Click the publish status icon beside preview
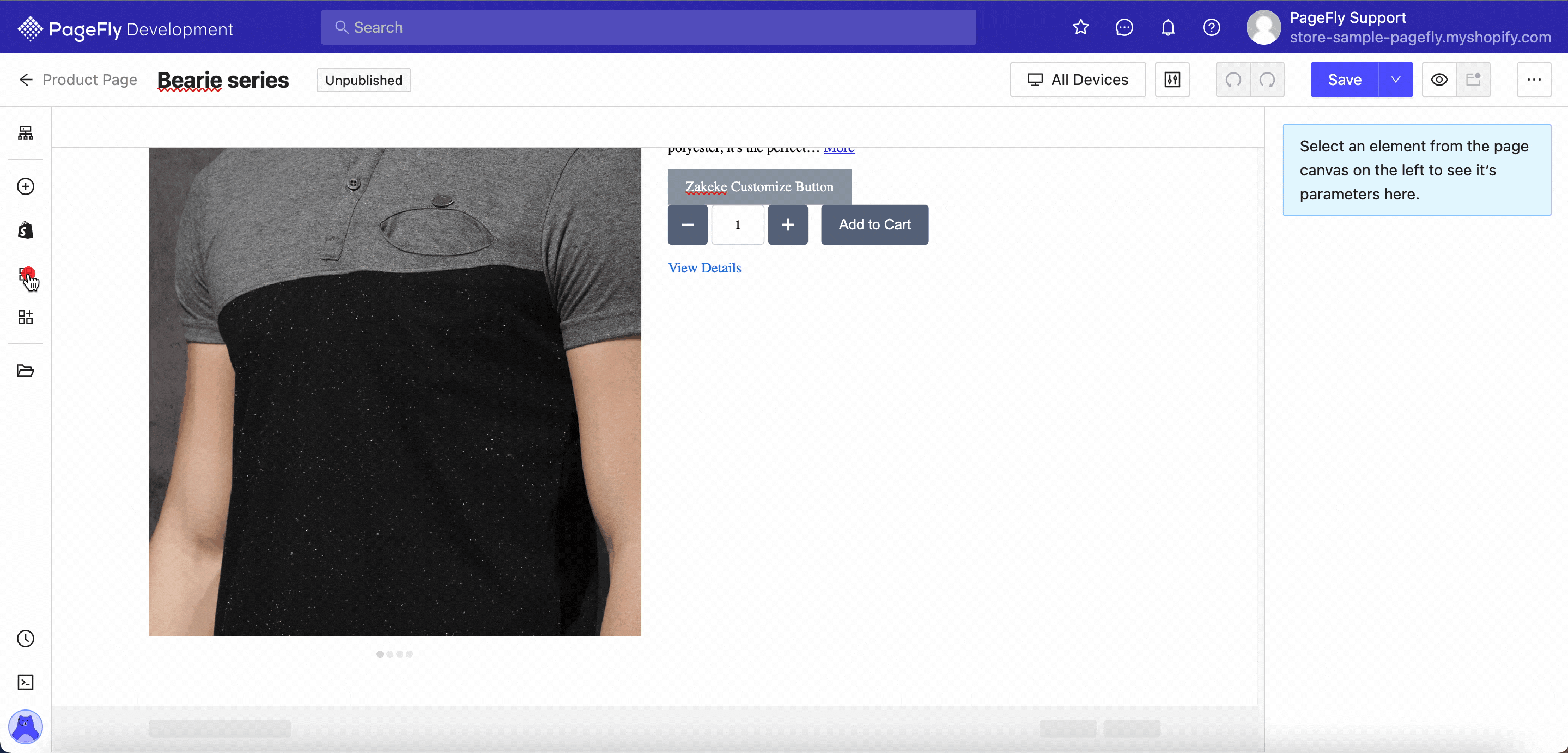This screenshot has height=753, width=1568. click(1473, 80)
